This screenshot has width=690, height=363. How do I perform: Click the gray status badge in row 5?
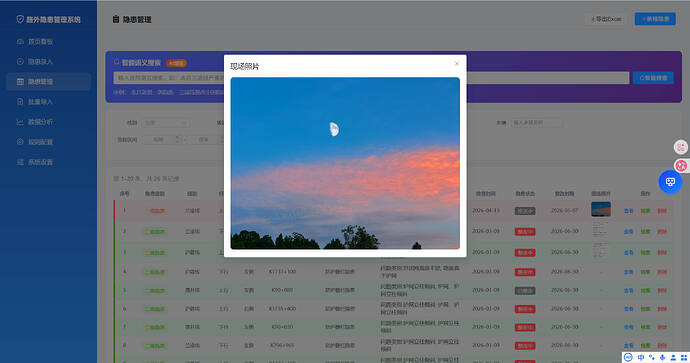525,290
